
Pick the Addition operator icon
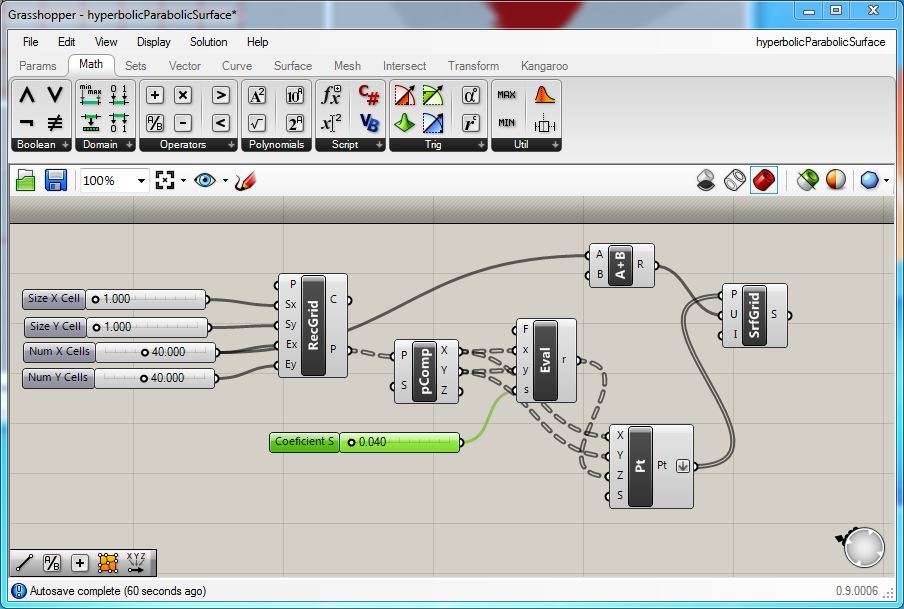pyautogui.click(x=155, y=95)
